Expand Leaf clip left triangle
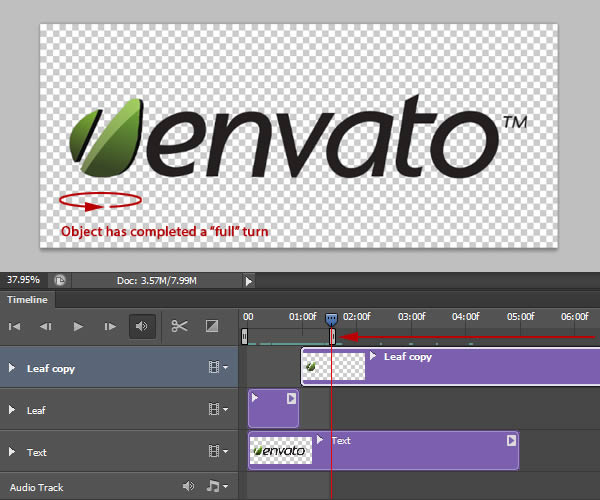Viewport: 600px width, 500px height. [x=254, y=398]
